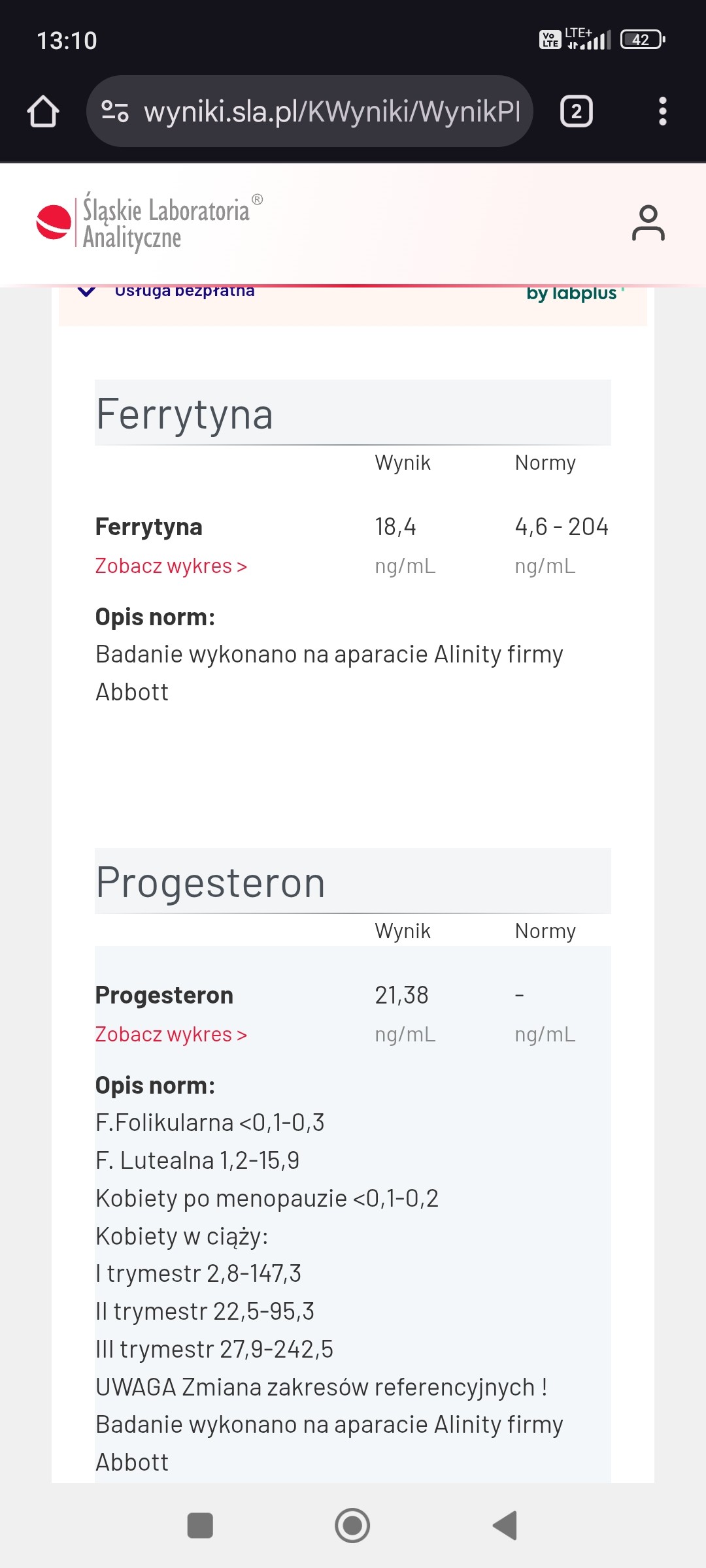Tap the 'by labplus' banner link
Viewport: 706px width, 1568px height.
tap(573, 293)
